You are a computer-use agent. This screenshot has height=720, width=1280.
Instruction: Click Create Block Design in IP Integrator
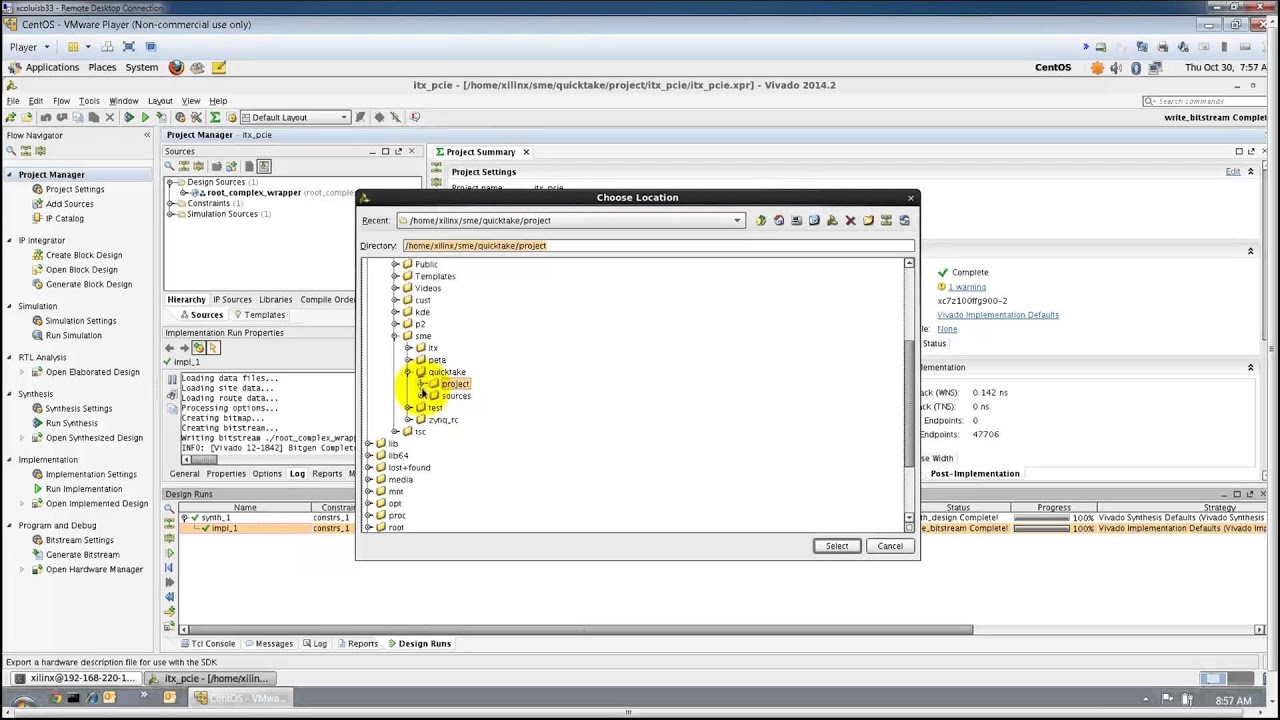(x=83, y=255)
